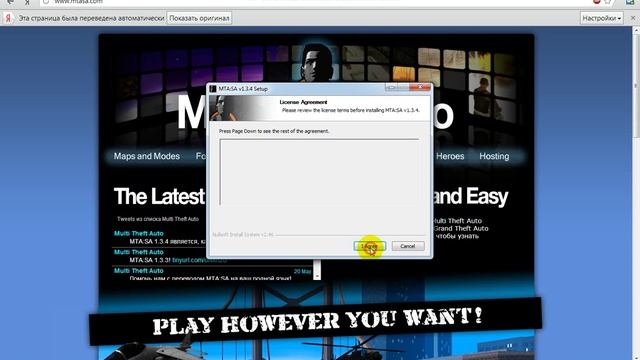Minimize the MTA:SA Setup window
Viewport: 640px width, 360px height.
point(391,87)
